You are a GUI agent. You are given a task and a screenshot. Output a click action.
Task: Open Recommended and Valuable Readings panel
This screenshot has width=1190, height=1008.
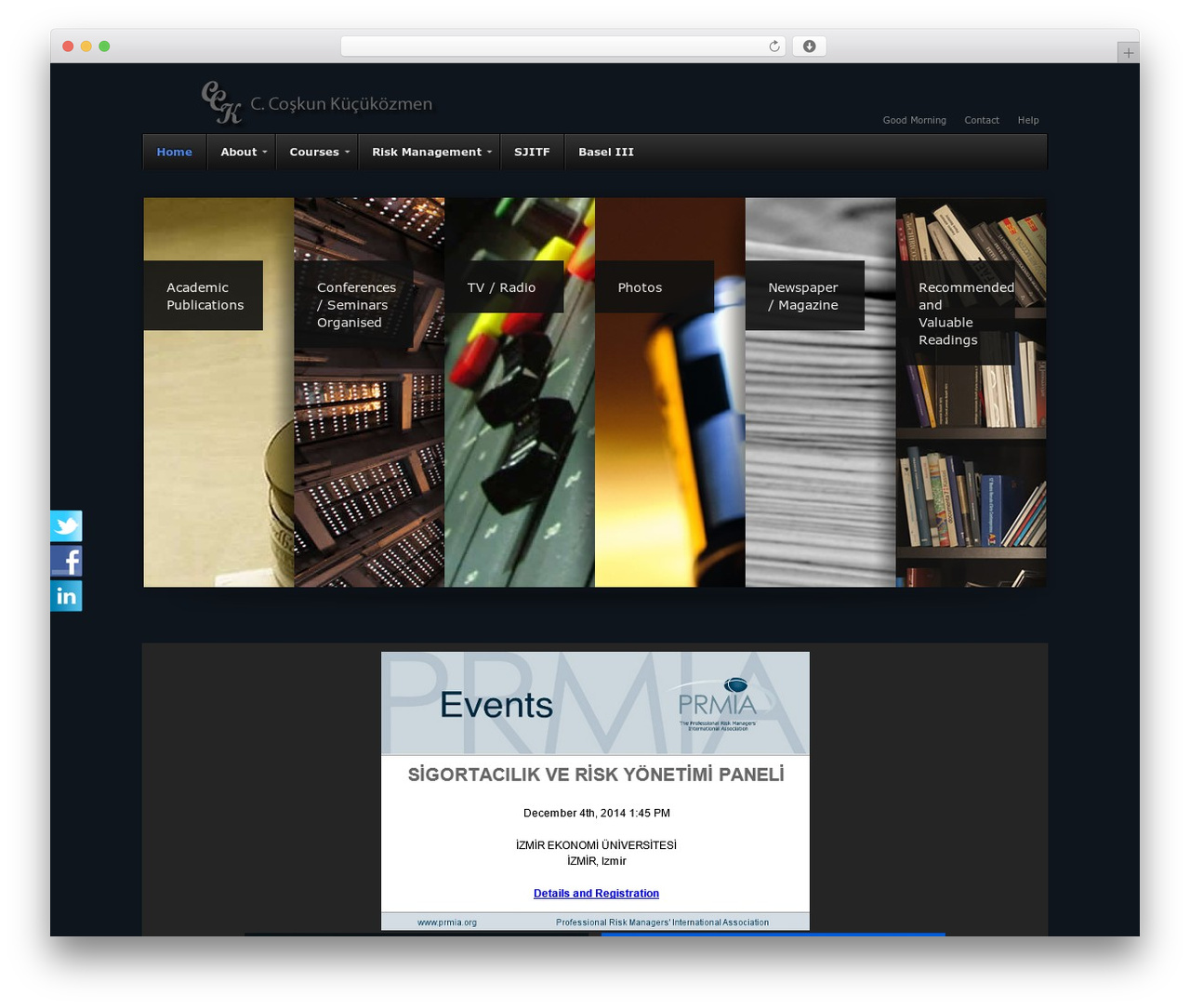[x=972, y=392]
